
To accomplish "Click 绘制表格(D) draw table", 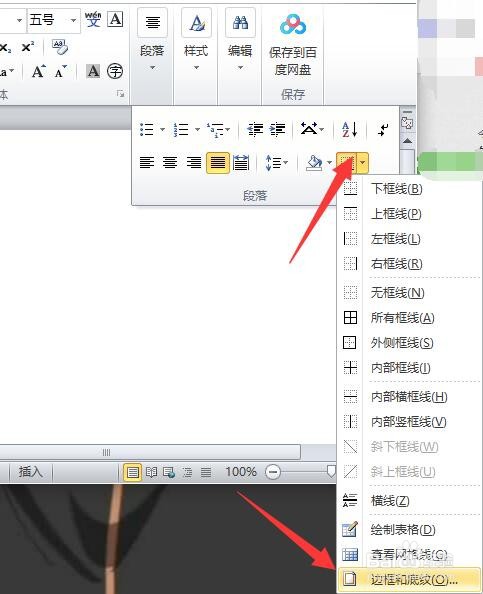I will click(409, 530).
